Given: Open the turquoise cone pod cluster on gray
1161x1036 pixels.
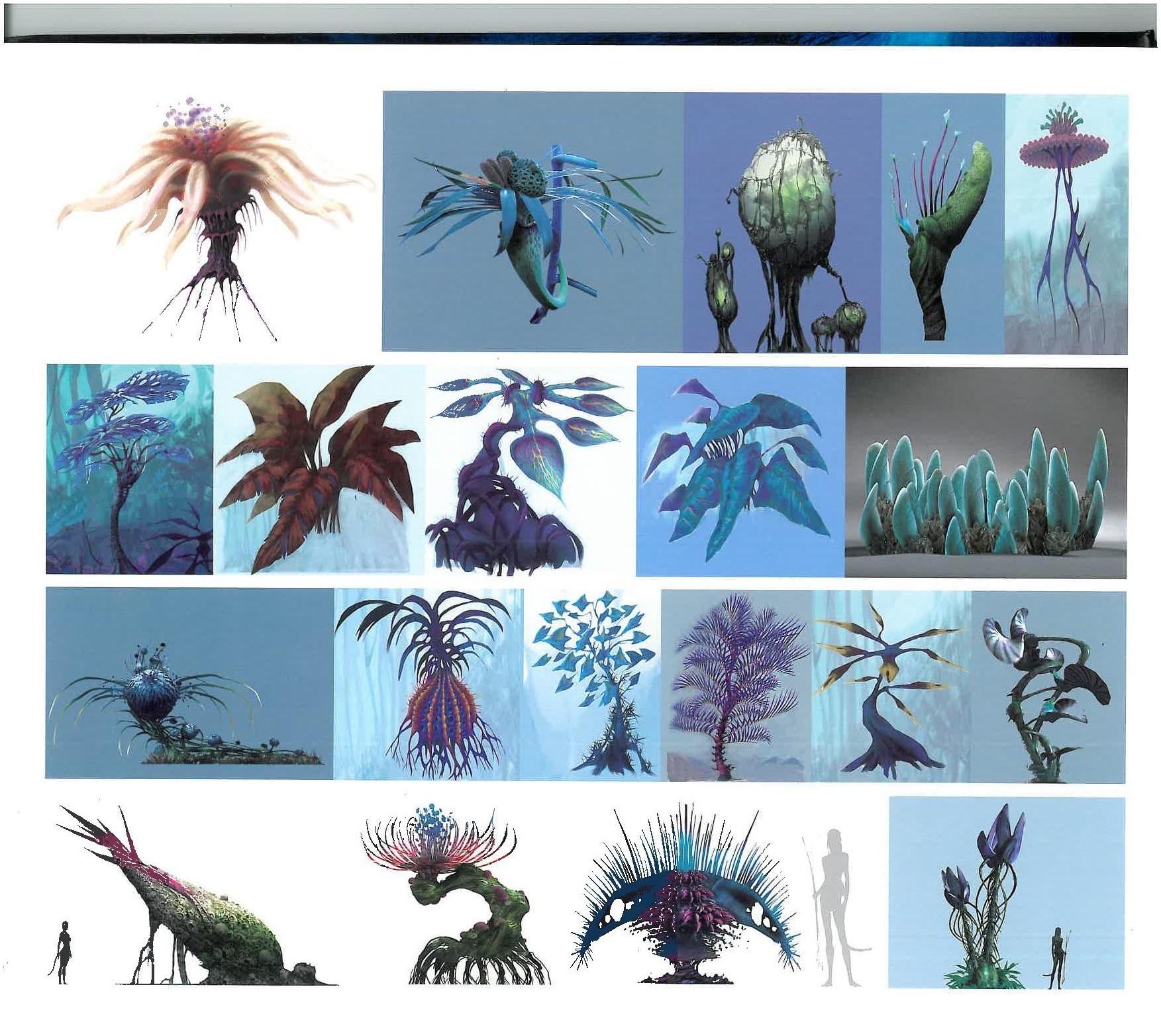Looking at the screenshot, I should coord(985,473).
